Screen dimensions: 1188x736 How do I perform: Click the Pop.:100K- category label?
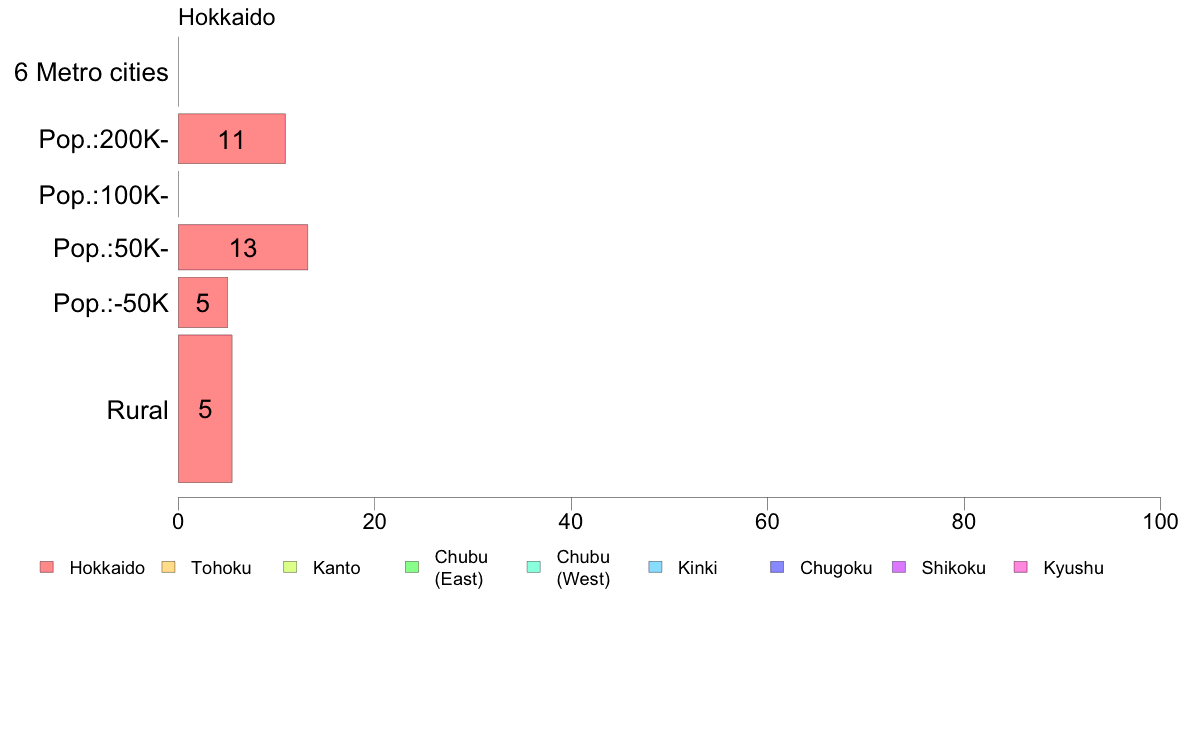tap(104, 196)
